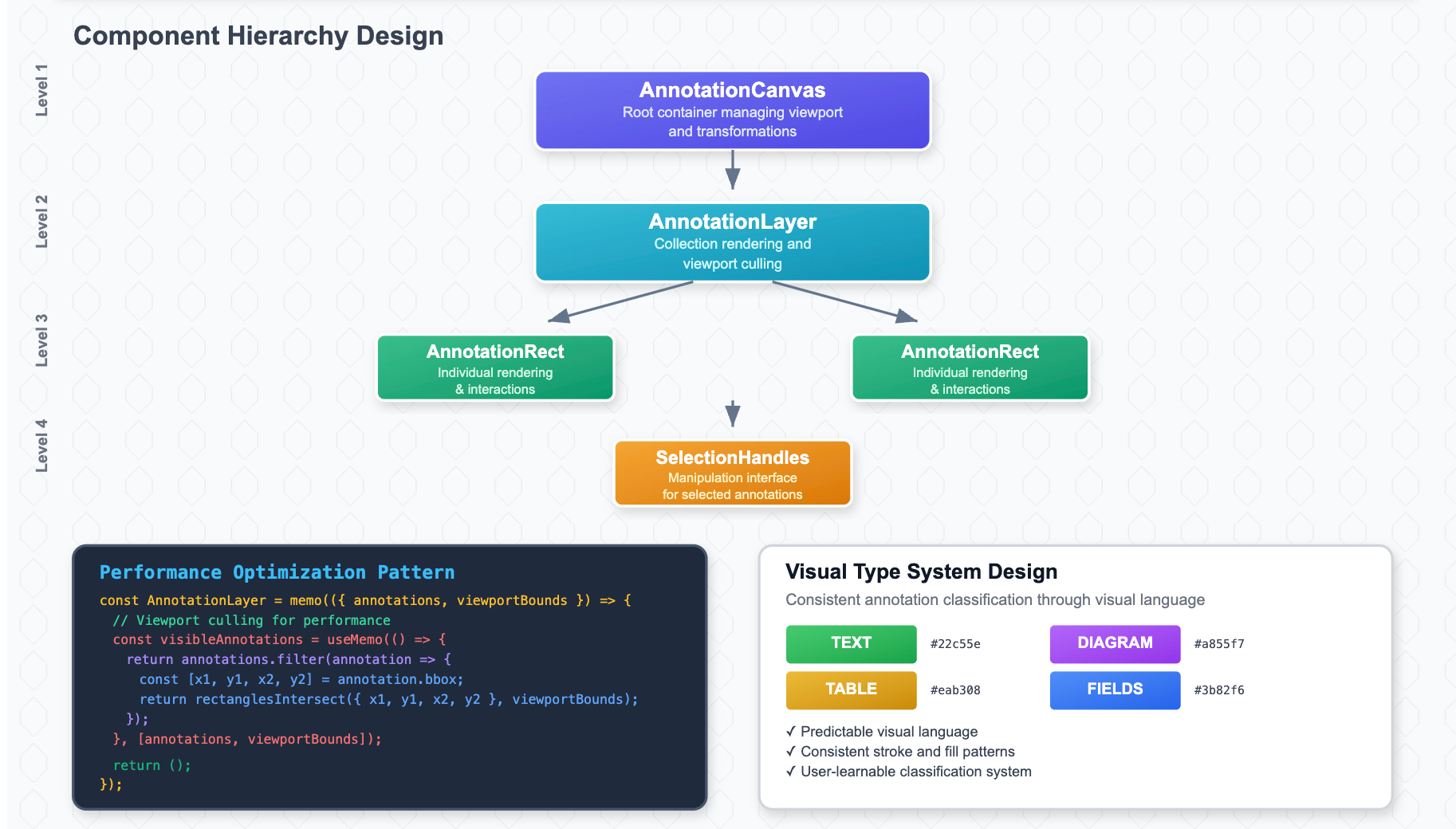The image size is (1456, 829).
Task: Click the purple DIAGRAM type swatch
Action: click(x=1115, y=643)
